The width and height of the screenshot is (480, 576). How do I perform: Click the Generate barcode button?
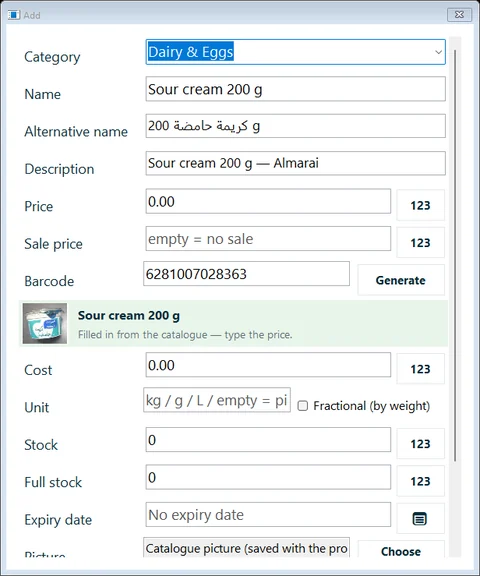point(401,280)
